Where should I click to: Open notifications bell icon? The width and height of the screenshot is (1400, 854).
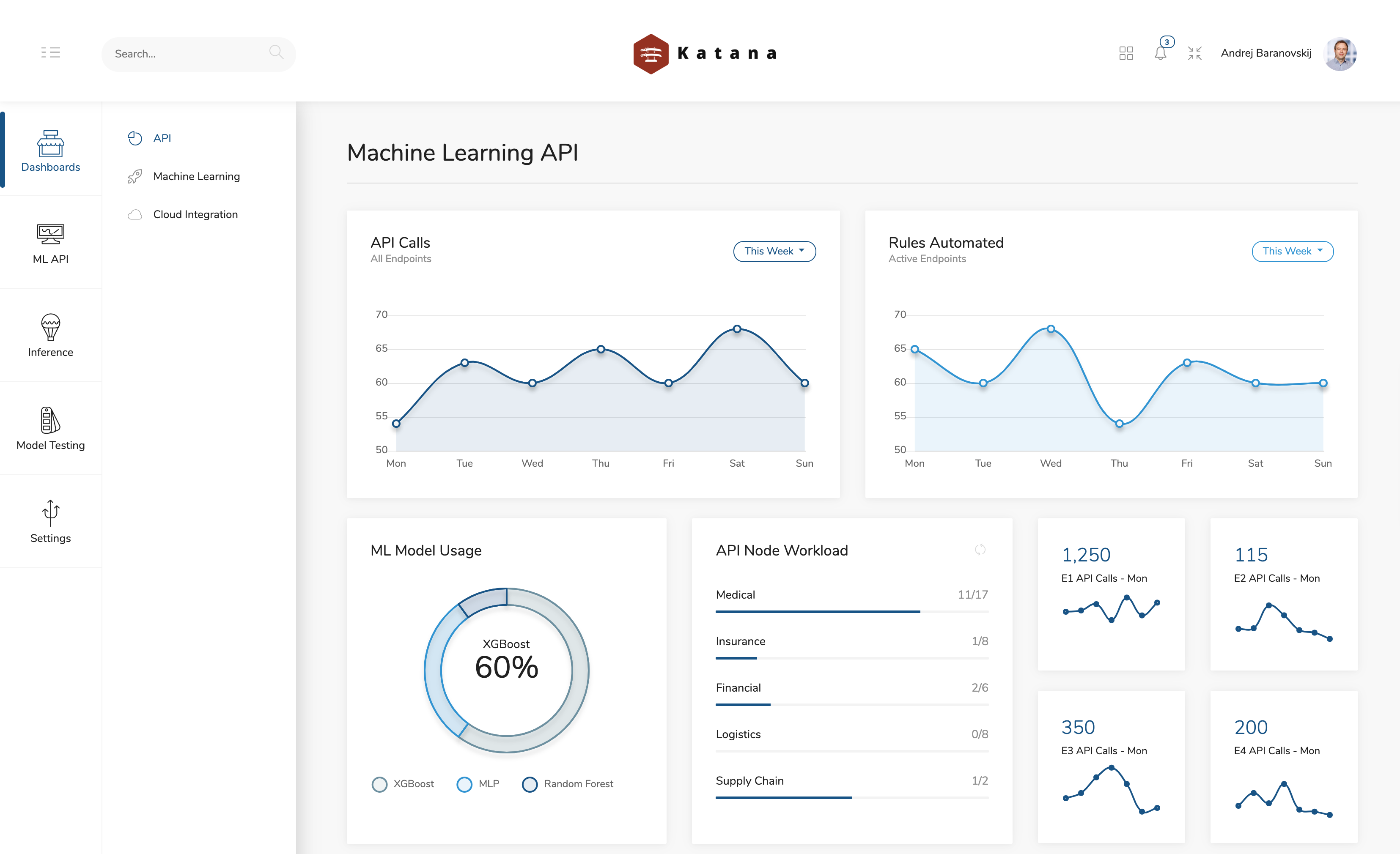pos(1160,53)
